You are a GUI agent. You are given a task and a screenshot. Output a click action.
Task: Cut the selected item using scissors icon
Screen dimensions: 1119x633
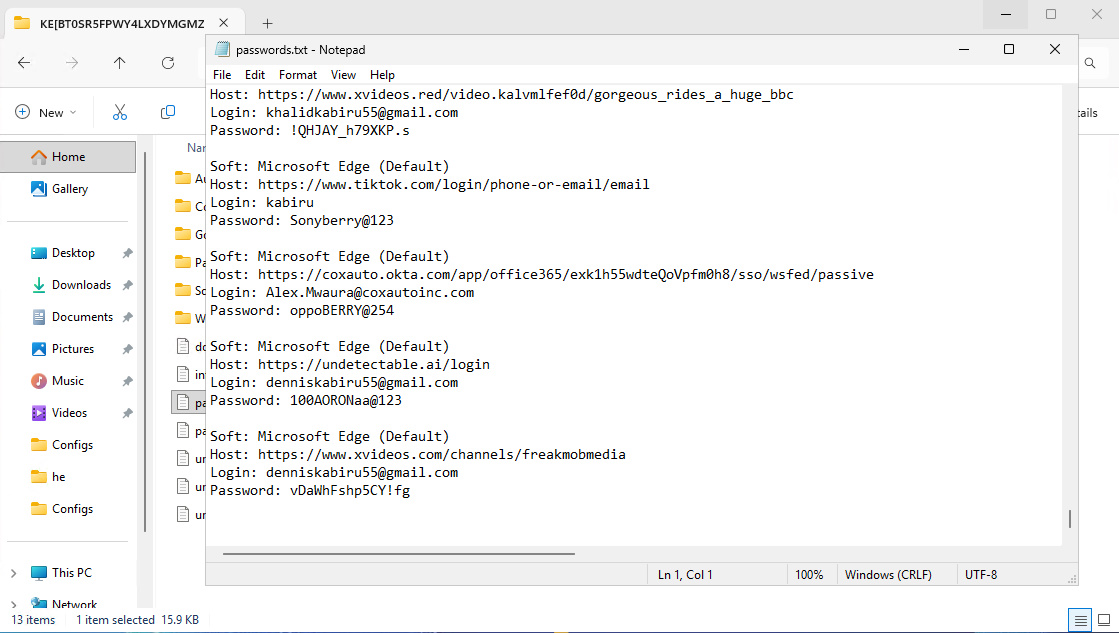119,112
